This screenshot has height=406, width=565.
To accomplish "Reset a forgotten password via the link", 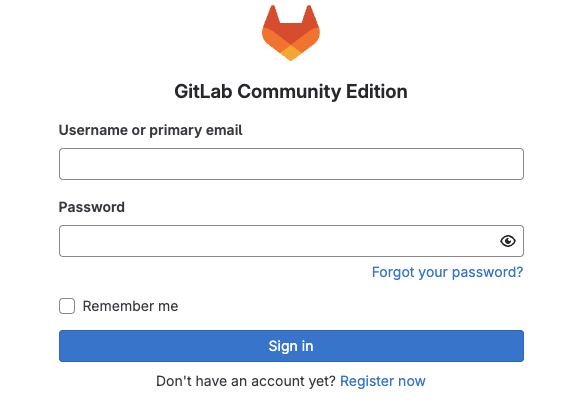I will (x=447, y=272).
